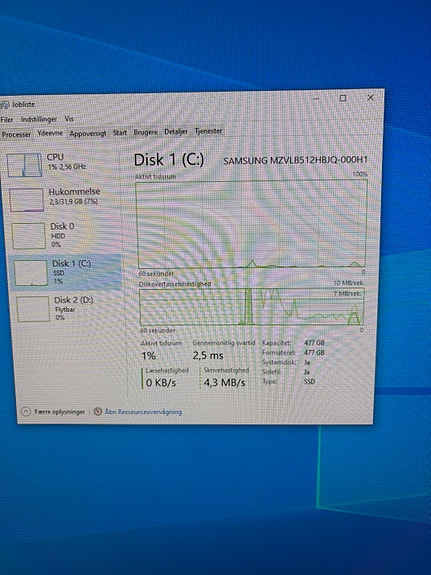The height and width of the screenshot is (575, 431).
Task: Maximize the Jobliste window
Action: point(343,98)
